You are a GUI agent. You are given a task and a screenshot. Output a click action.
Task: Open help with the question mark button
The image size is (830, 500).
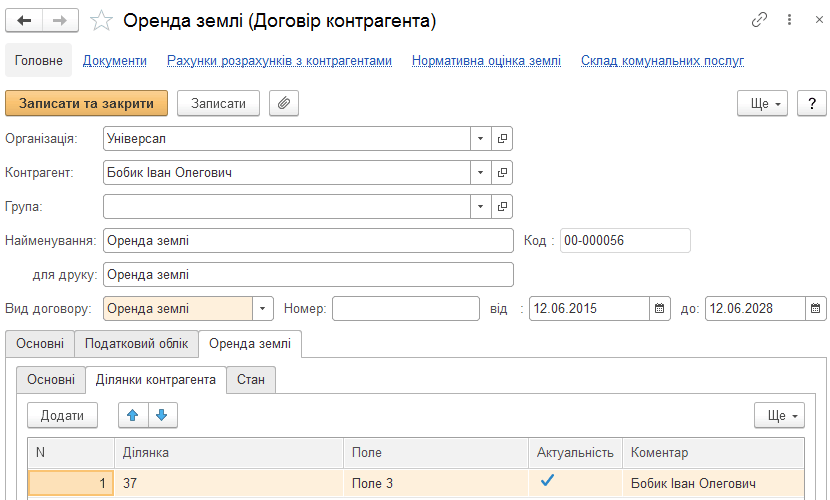811,103
